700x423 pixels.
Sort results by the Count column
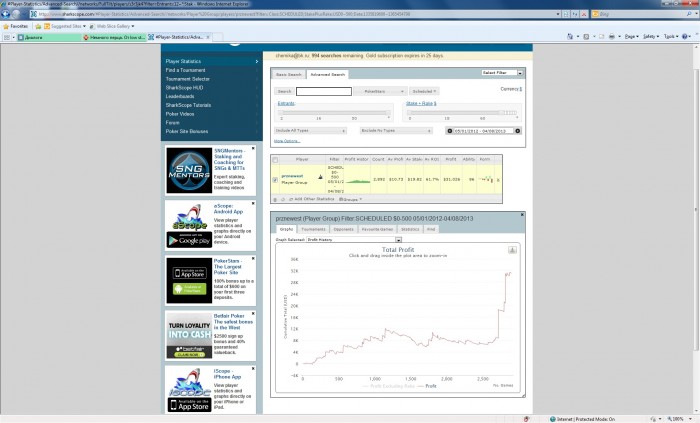pyautogui.click(x=378, y=159)
